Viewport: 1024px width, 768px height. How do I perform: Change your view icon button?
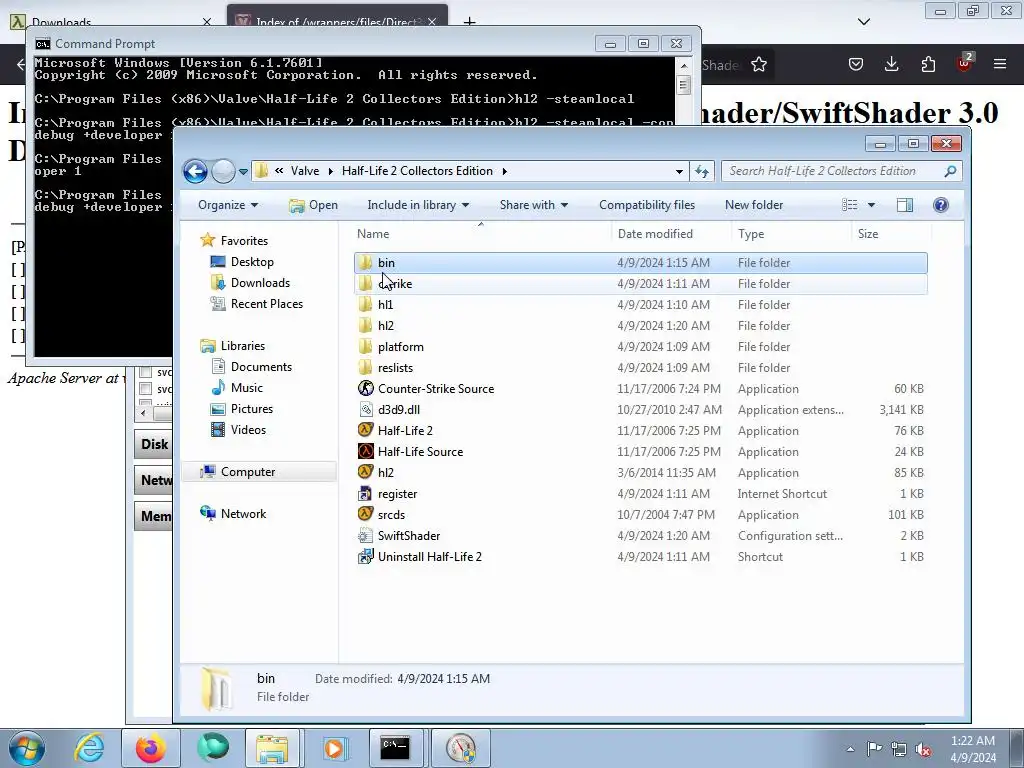click(850, 205)
